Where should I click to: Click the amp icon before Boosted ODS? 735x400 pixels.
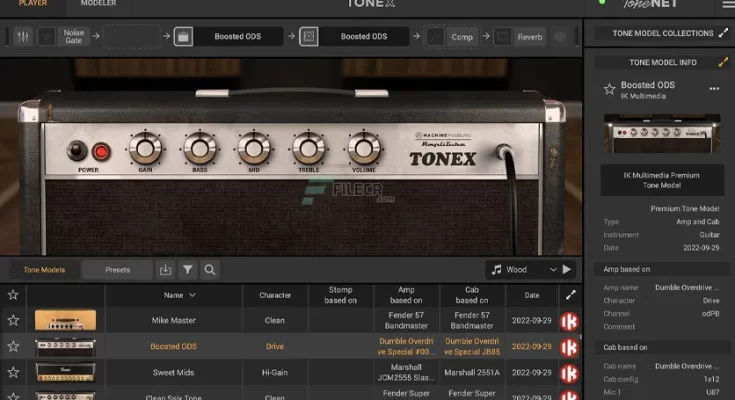pyautogui.click(x=183, y=37)
